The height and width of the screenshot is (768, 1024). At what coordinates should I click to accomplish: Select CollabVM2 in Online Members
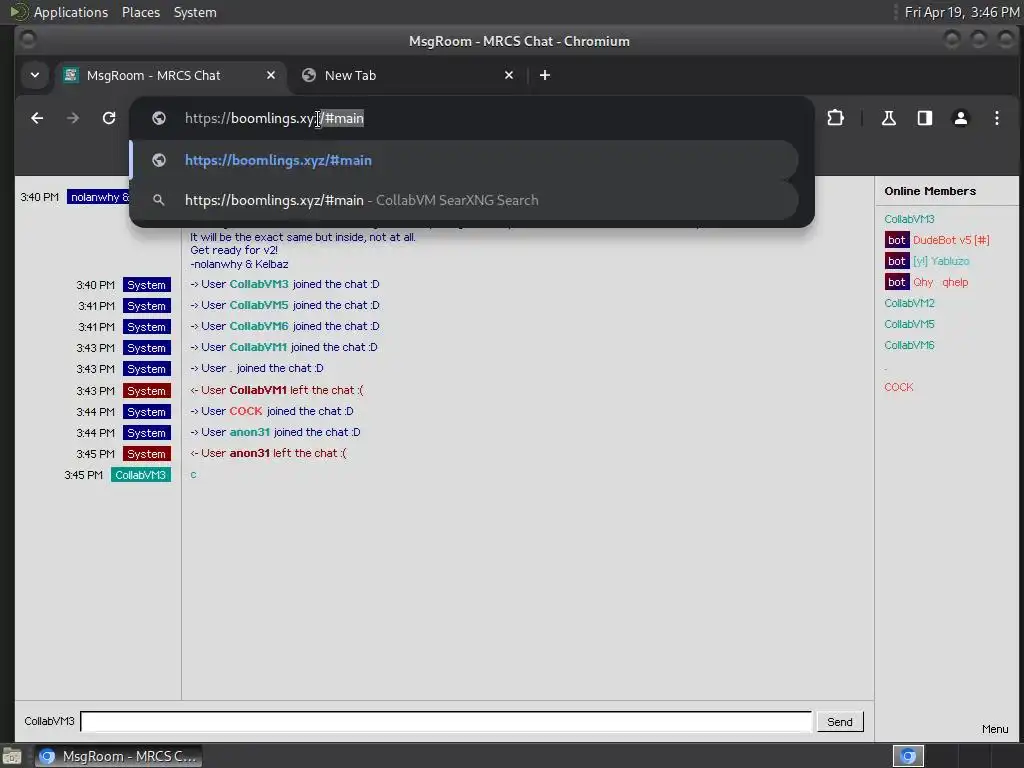pos(909,303)
